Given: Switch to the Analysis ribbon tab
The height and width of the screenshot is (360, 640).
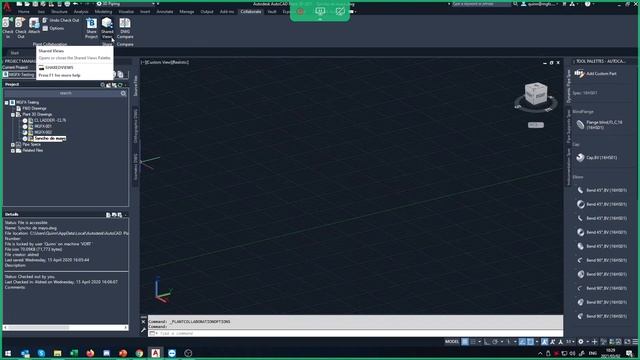Looking at the screenshot, I should 81,12.
